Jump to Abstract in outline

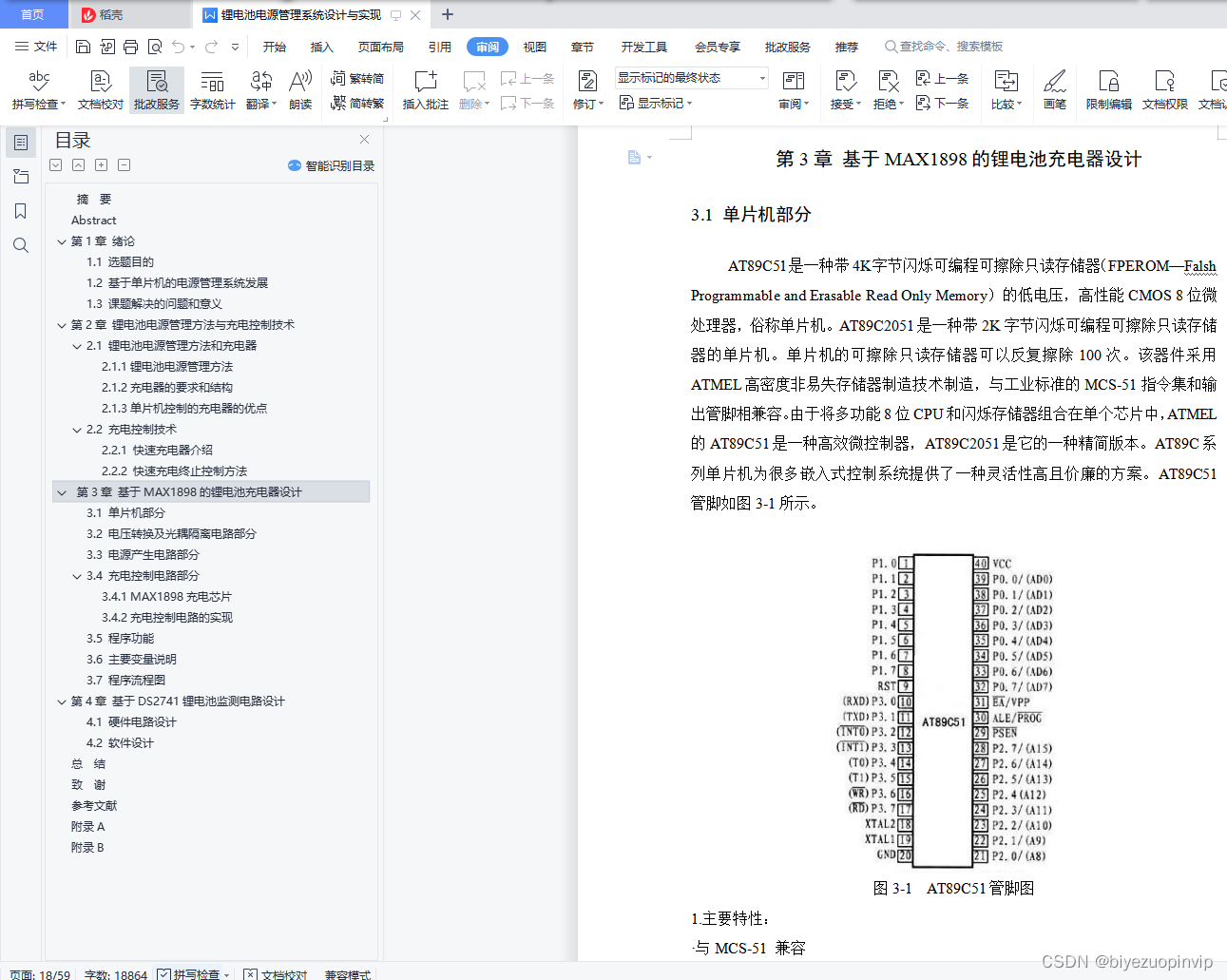click(x=93, y=221)
